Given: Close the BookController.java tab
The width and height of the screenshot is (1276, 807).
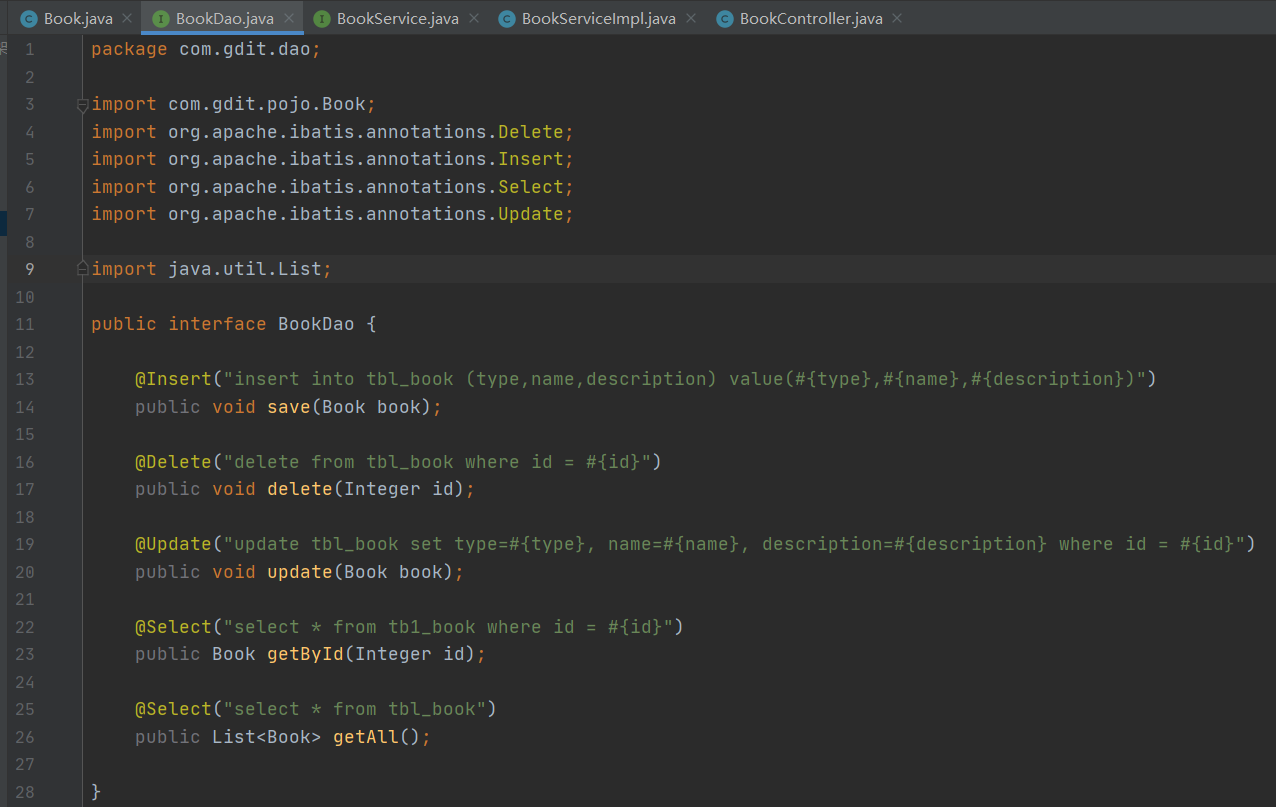Looking at the screenshot, I should [896, 19].
